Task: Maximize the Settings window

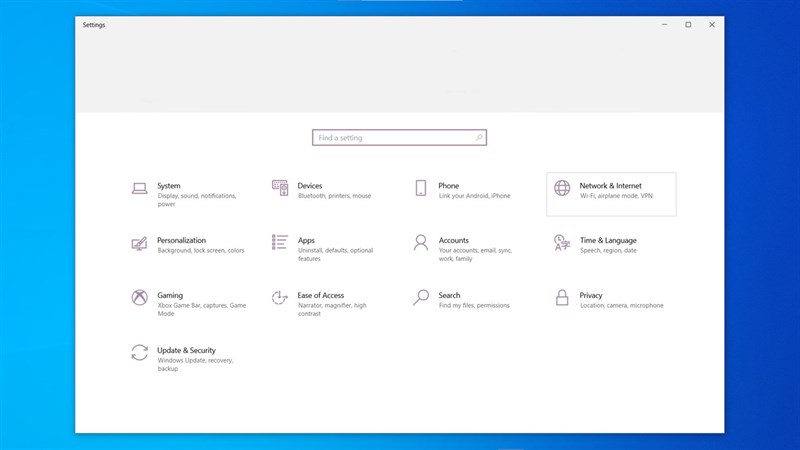Action: (688, 24)
